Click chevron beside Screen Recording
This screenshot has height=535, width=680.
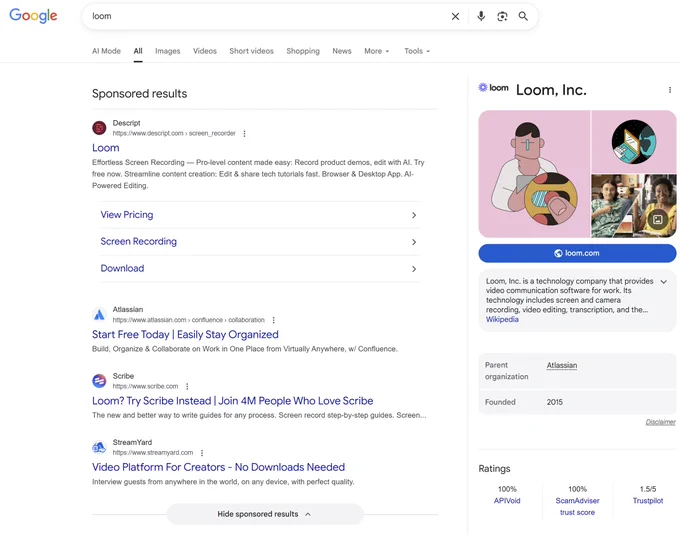[414, 242]
